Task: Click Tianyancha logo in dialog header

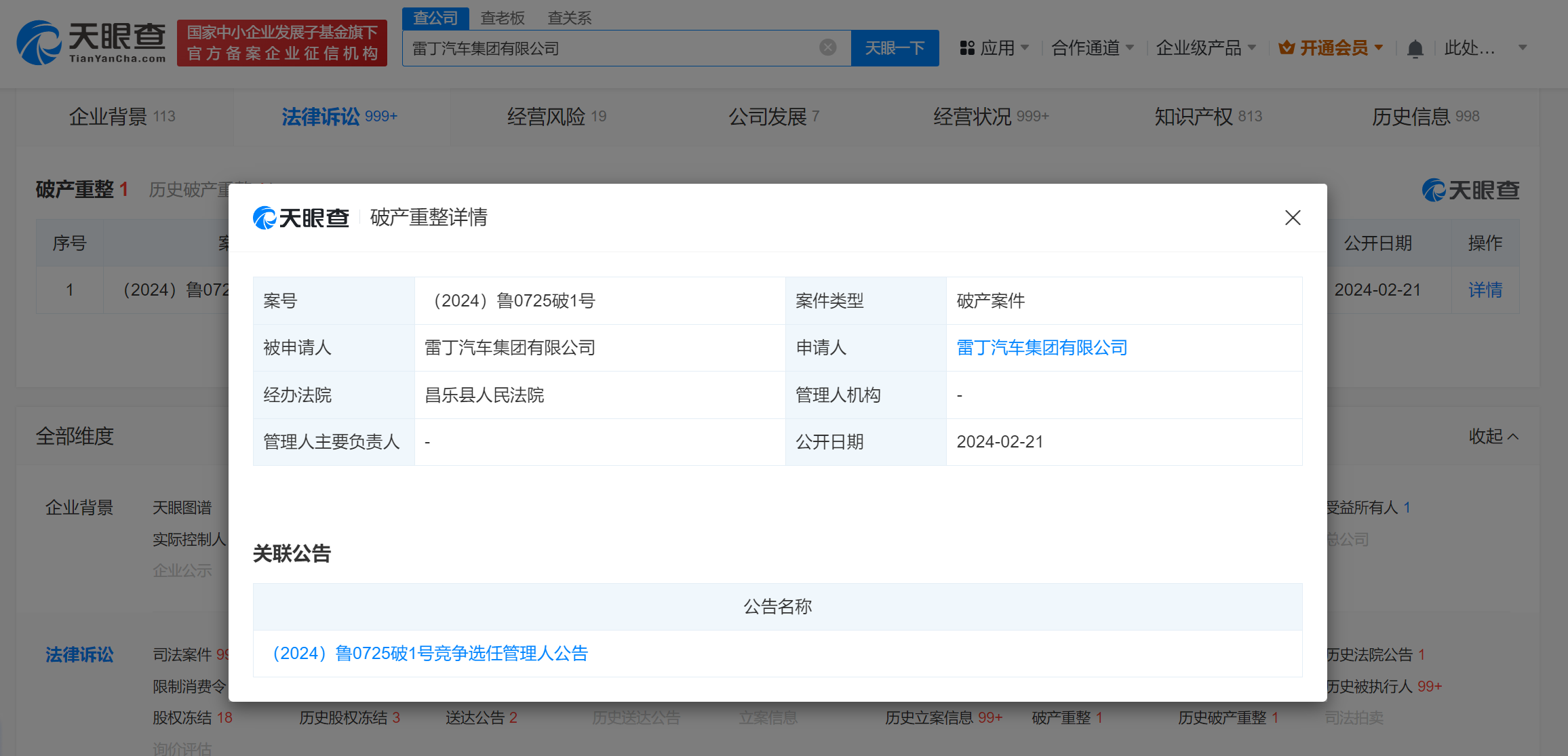Action: coord(301,218)
